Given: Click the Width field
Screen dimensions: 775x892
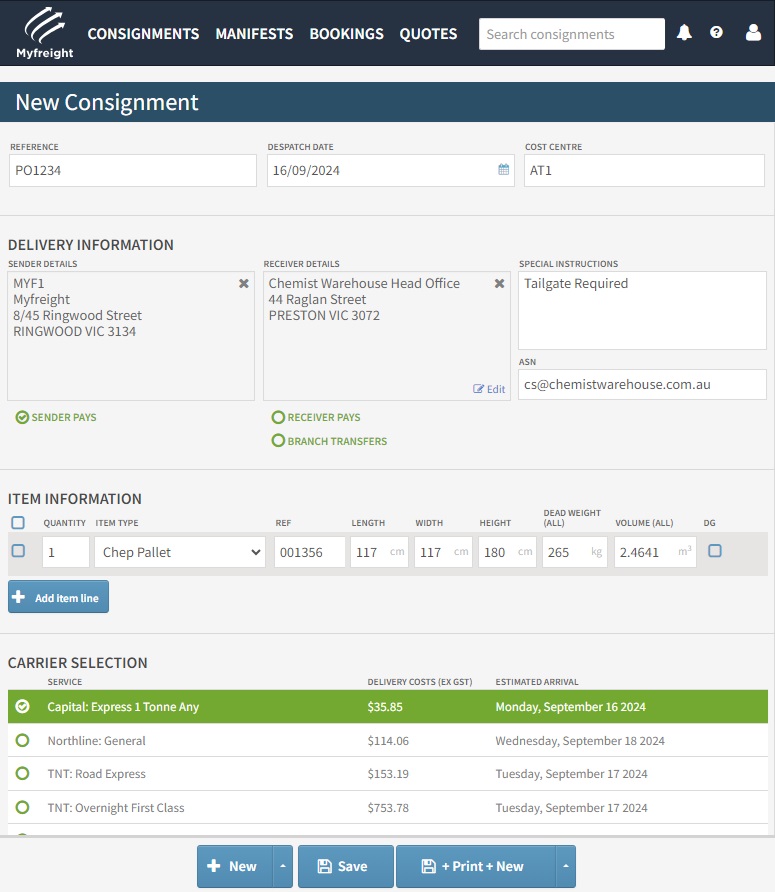Looking at the screenshot, I should 443,552.
